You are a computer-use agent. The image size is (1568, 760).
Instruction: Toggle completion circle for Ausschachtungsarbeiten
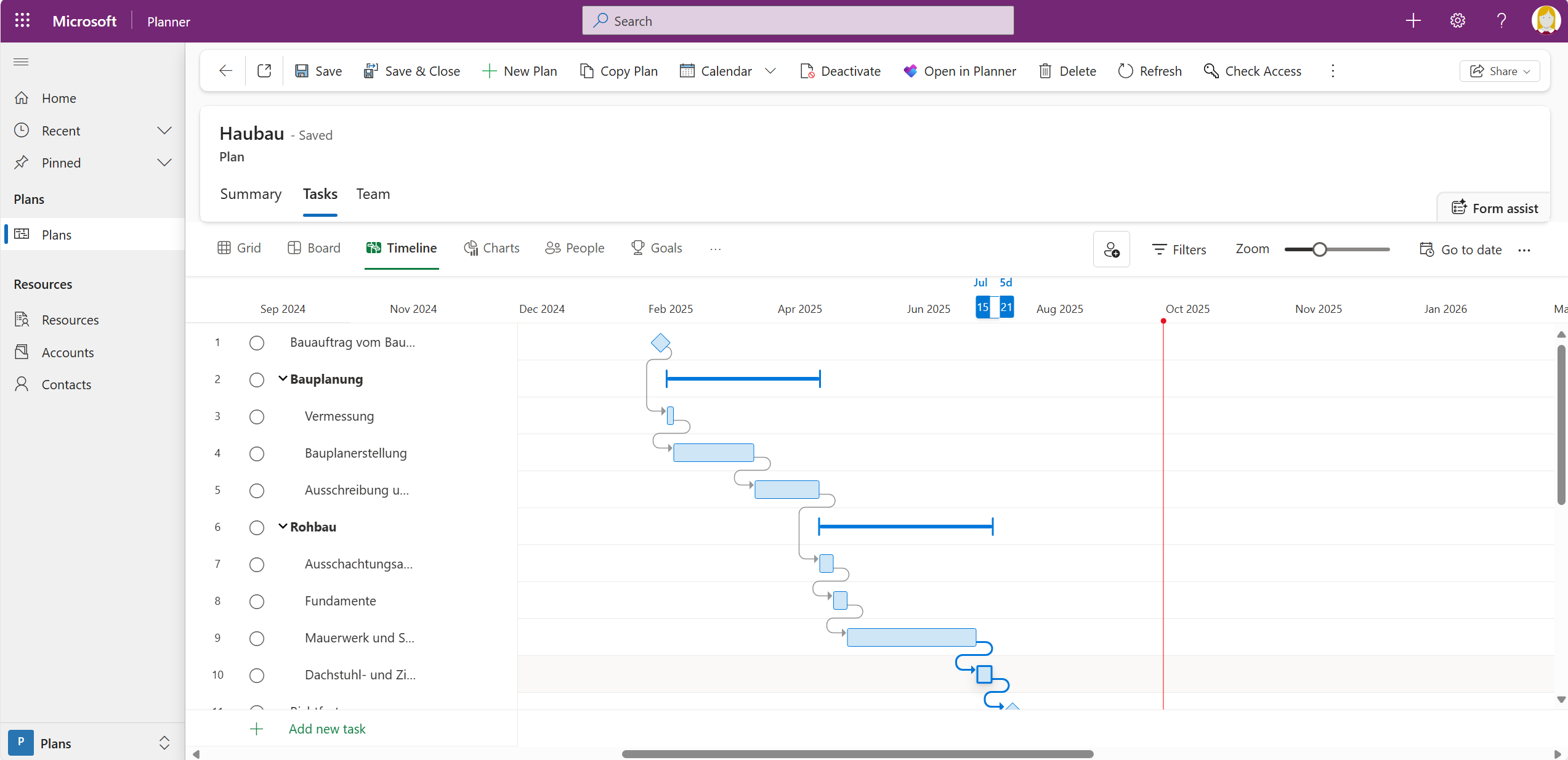click(x=257, y=564)
